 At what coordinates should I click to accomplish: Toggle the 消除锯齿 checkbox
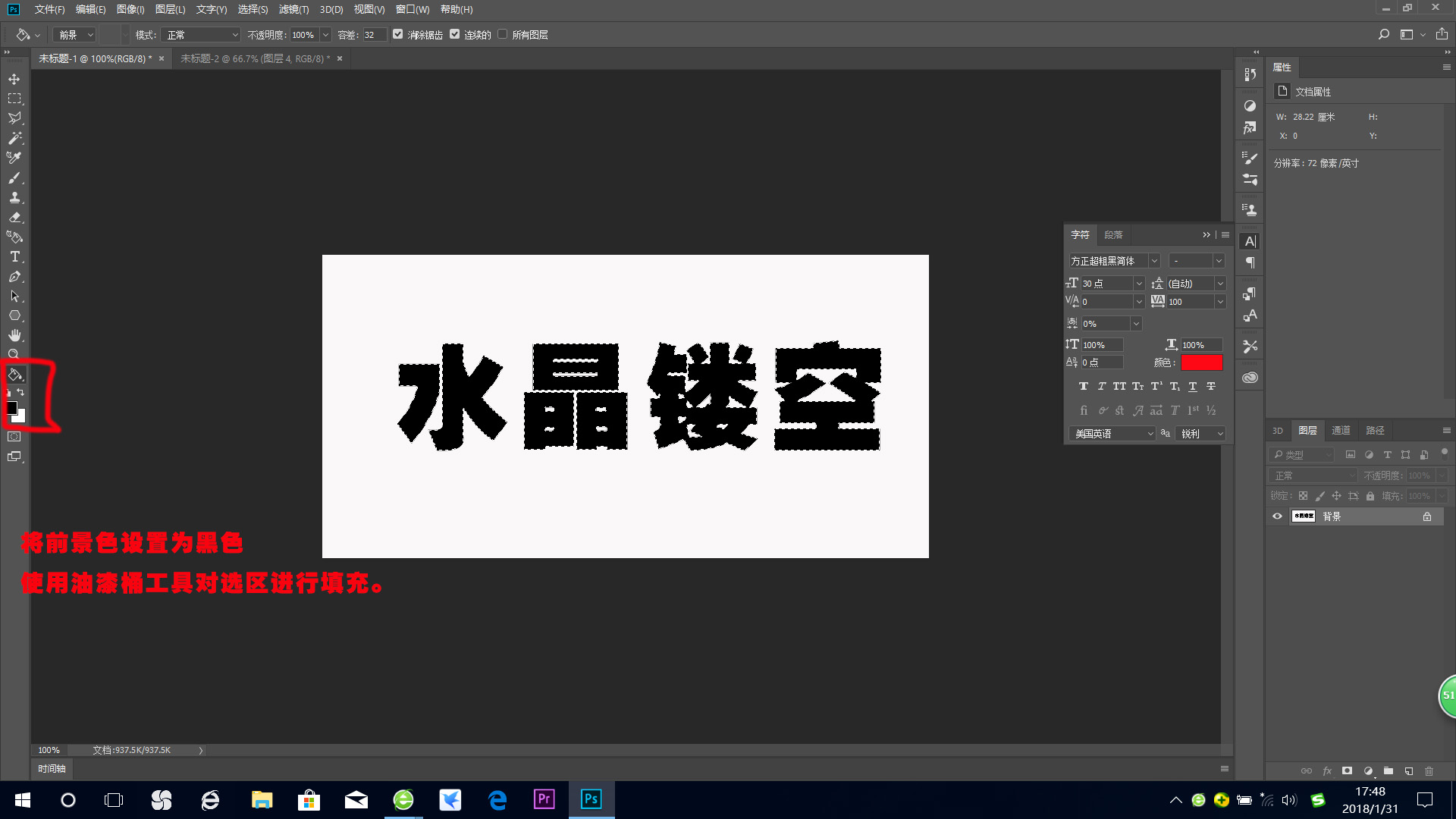click(x=398, y=34)
